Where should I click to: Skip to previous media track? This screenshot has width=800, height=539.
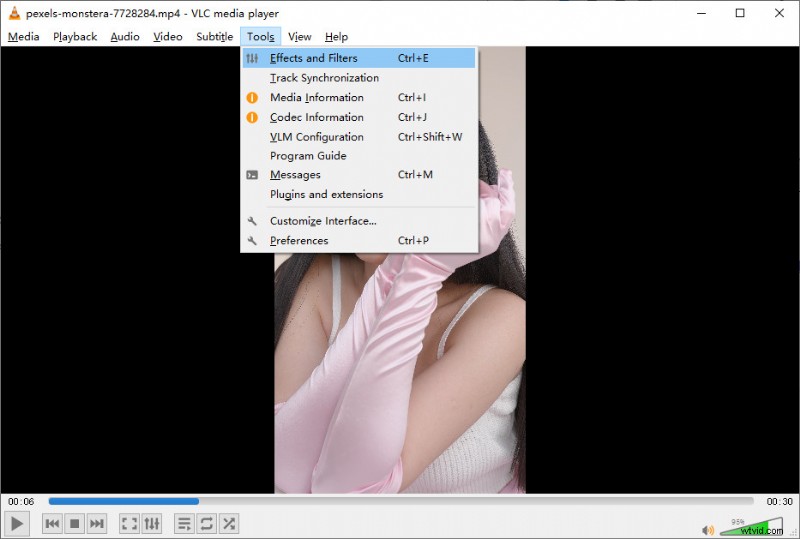(x=52, y=523)
